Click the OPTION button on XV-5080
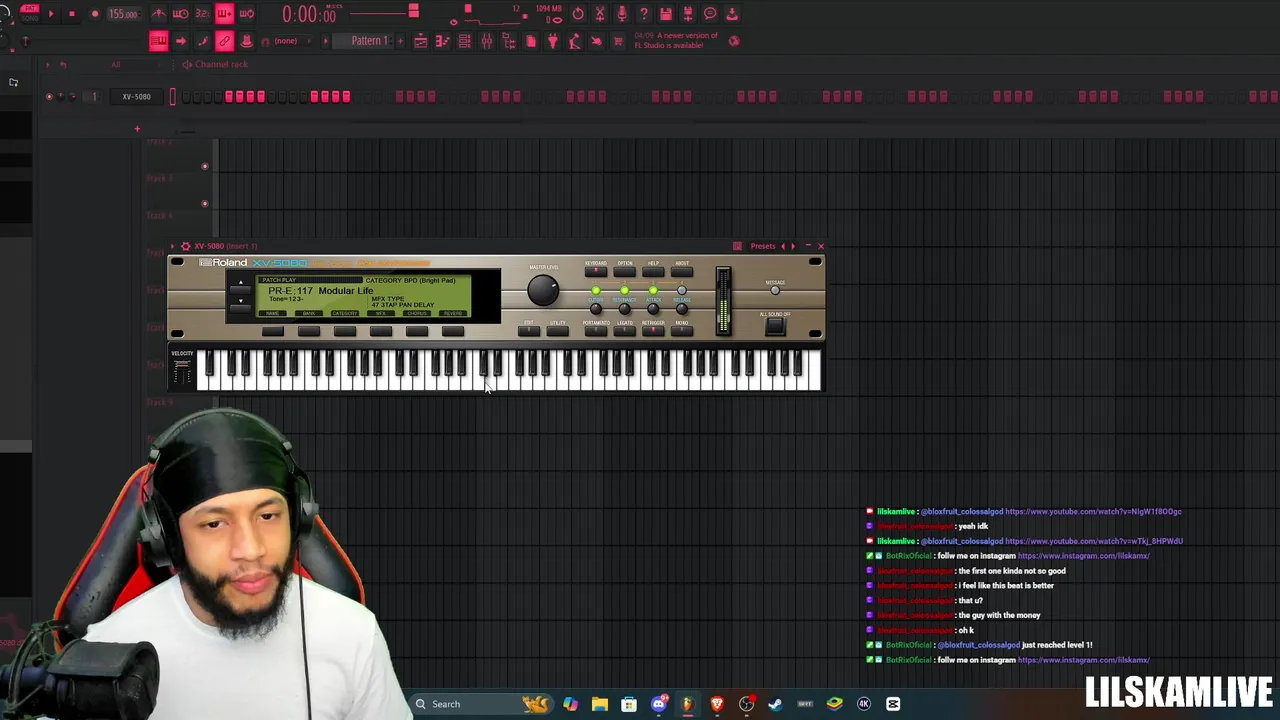This screenshot has height=720, width=1280. point(625,271)
